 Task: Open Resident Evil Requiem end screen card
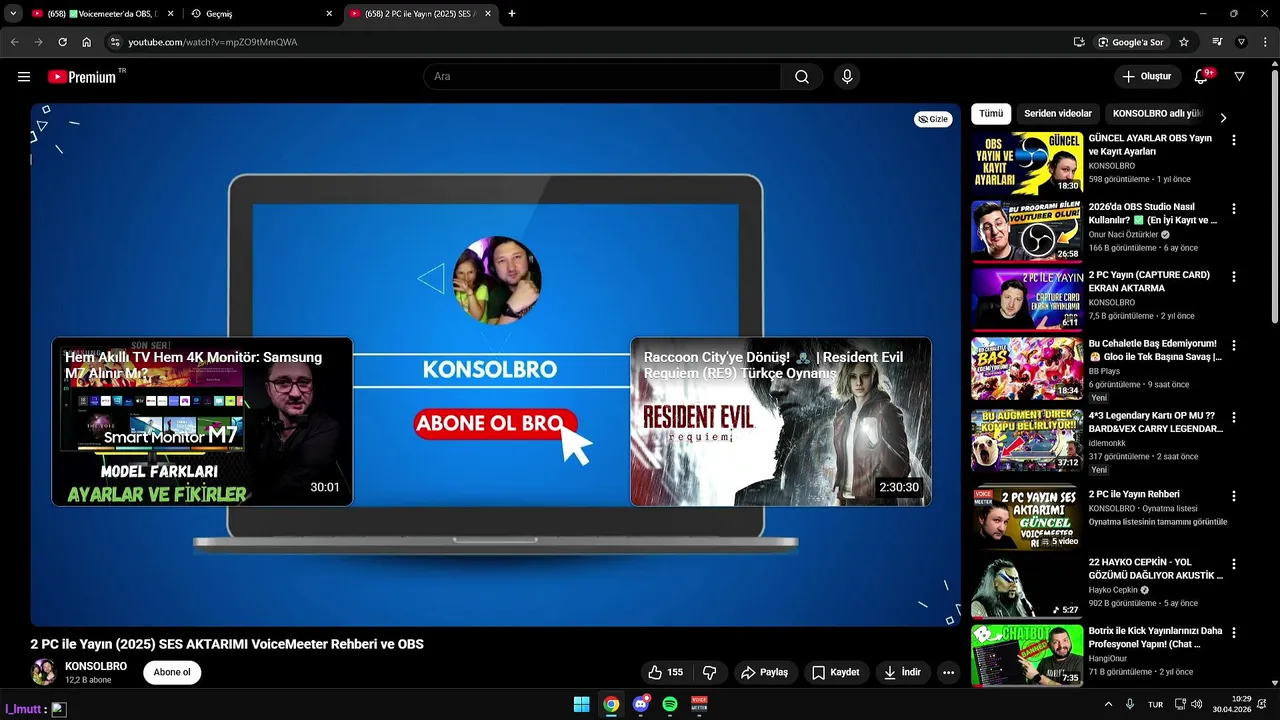coord(781,421)
